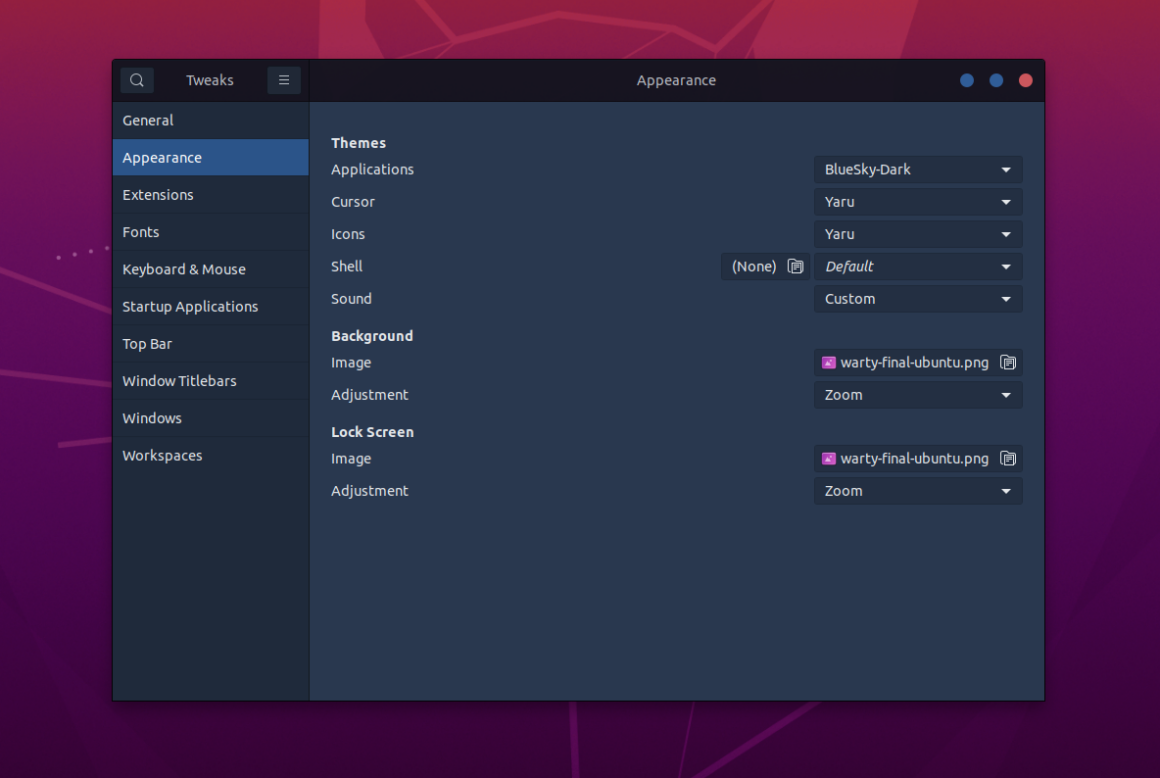This screenshot has height=778, width=1160.
Task: Open the Applications theme dropdown
Action: click(917, 169)
